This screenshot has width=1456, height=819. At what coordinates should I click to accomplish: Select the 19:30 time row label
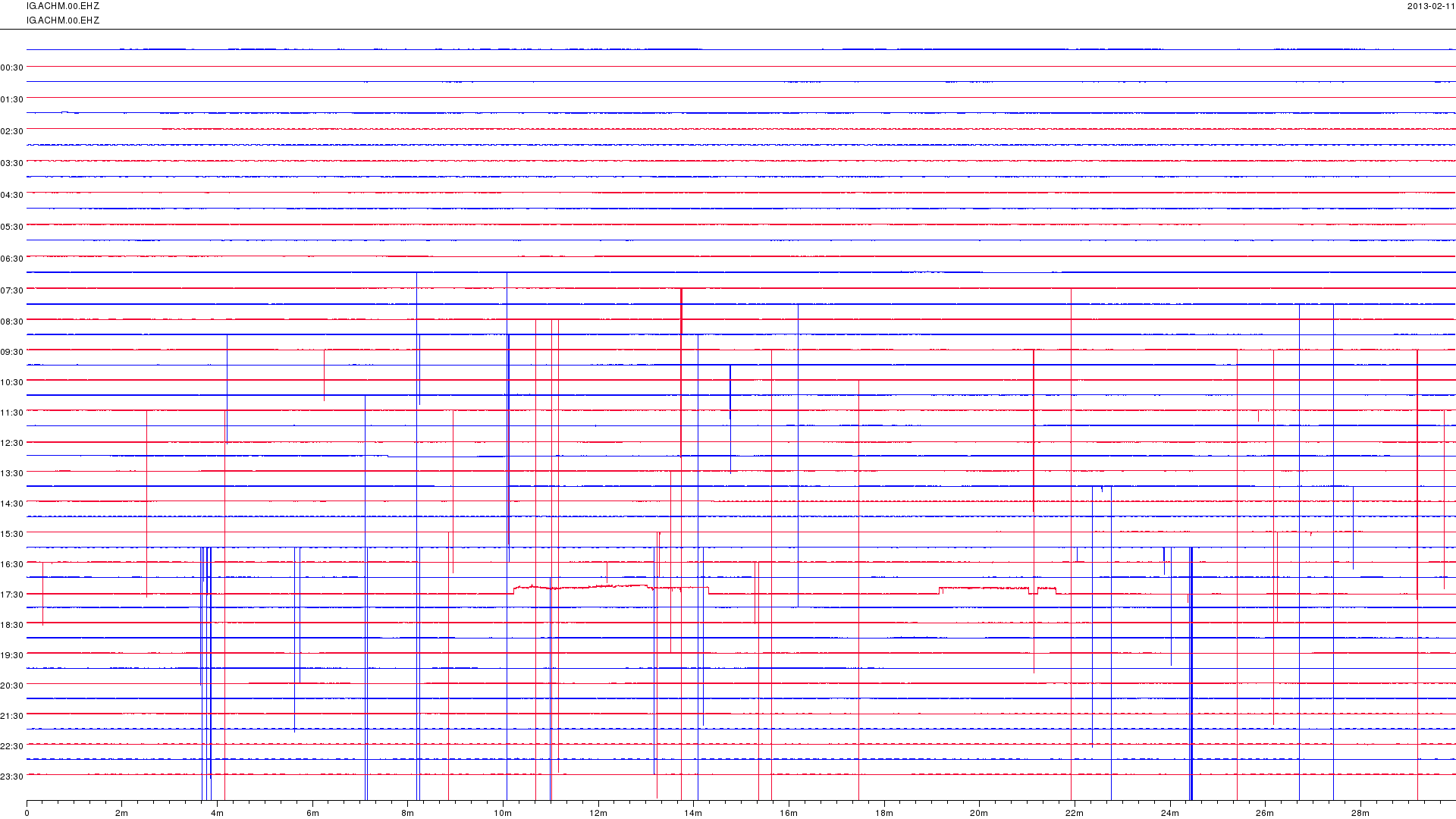tap(12, 655)
